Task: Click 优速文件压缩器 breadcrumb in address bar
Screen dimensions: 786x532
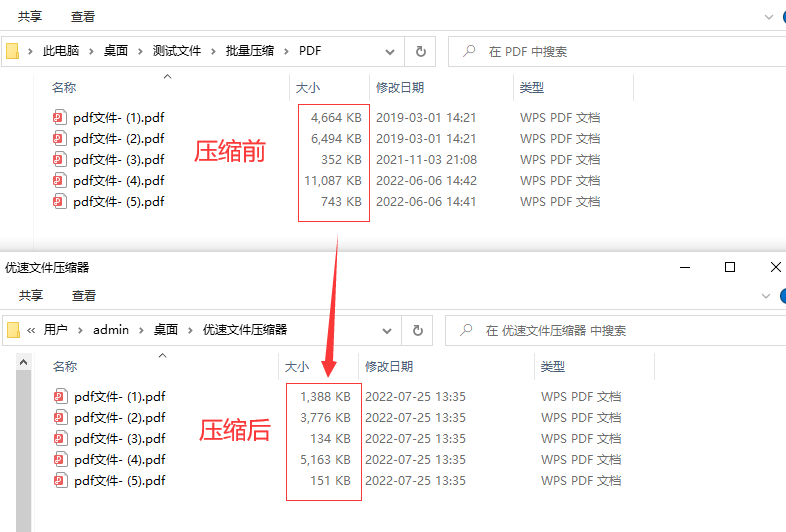Action: coord(245,329)
